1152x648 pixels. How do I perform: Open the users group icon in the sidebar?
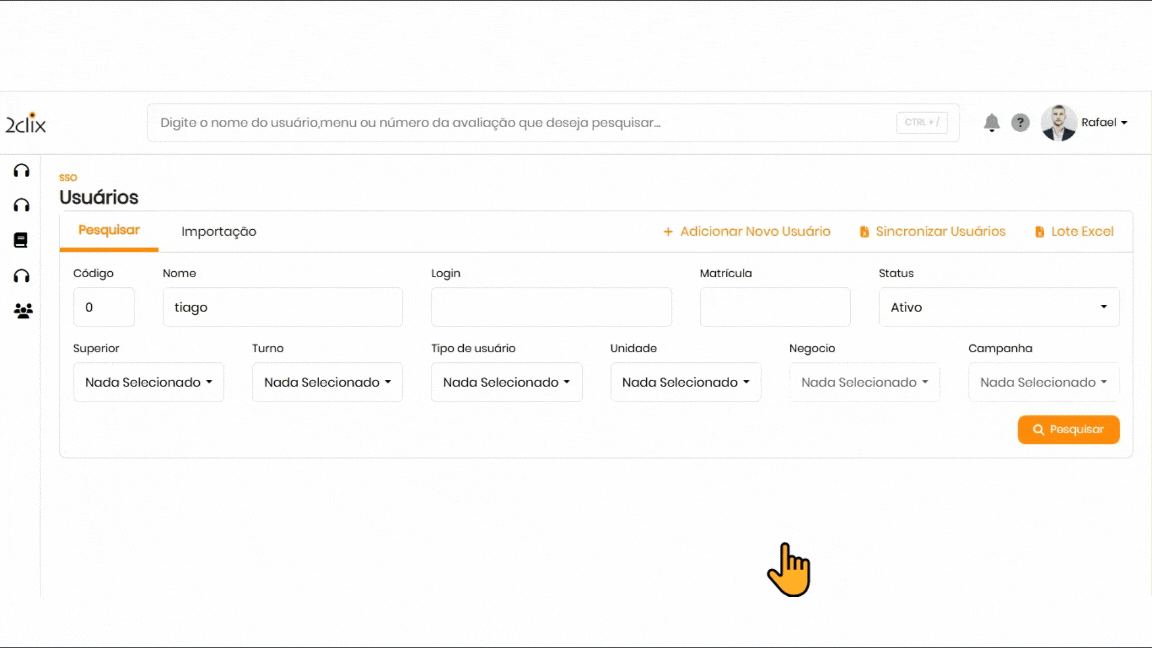(22, 311)
